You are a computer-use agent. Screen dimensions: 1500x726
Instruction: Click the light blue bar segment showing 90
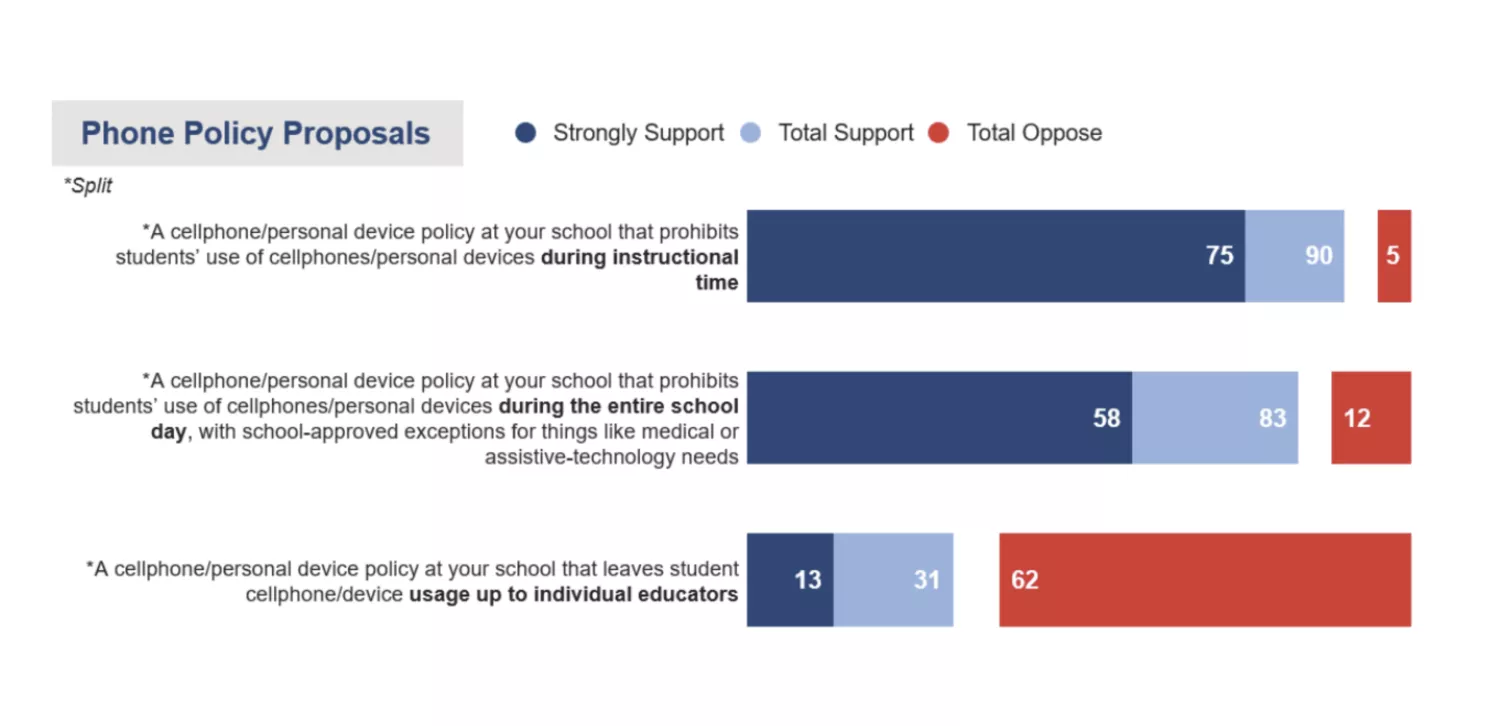1294,256
